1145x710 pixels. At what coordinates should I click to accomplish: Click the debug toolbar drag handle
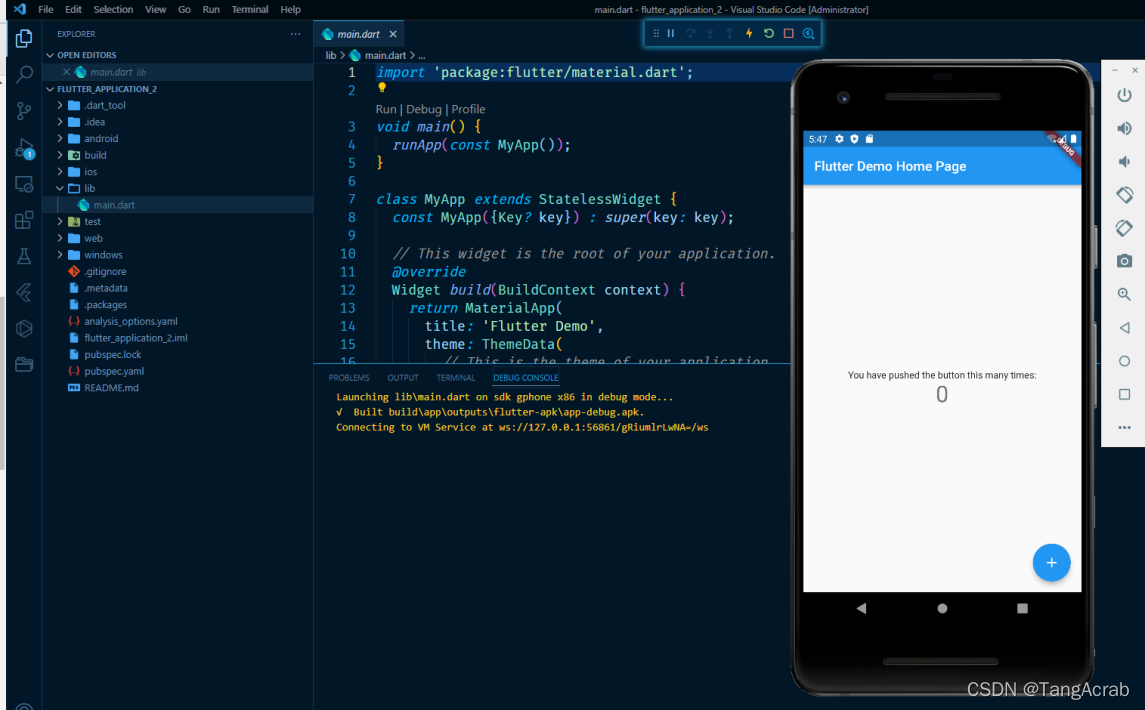(656, 34)
